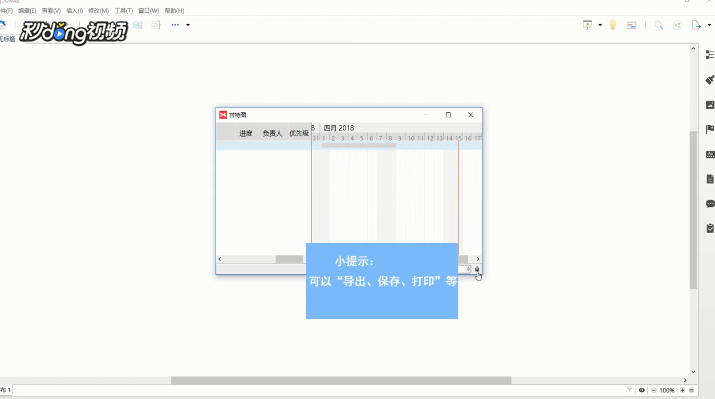
Task: Expand the export dropdown arrow
Action: 709,25
